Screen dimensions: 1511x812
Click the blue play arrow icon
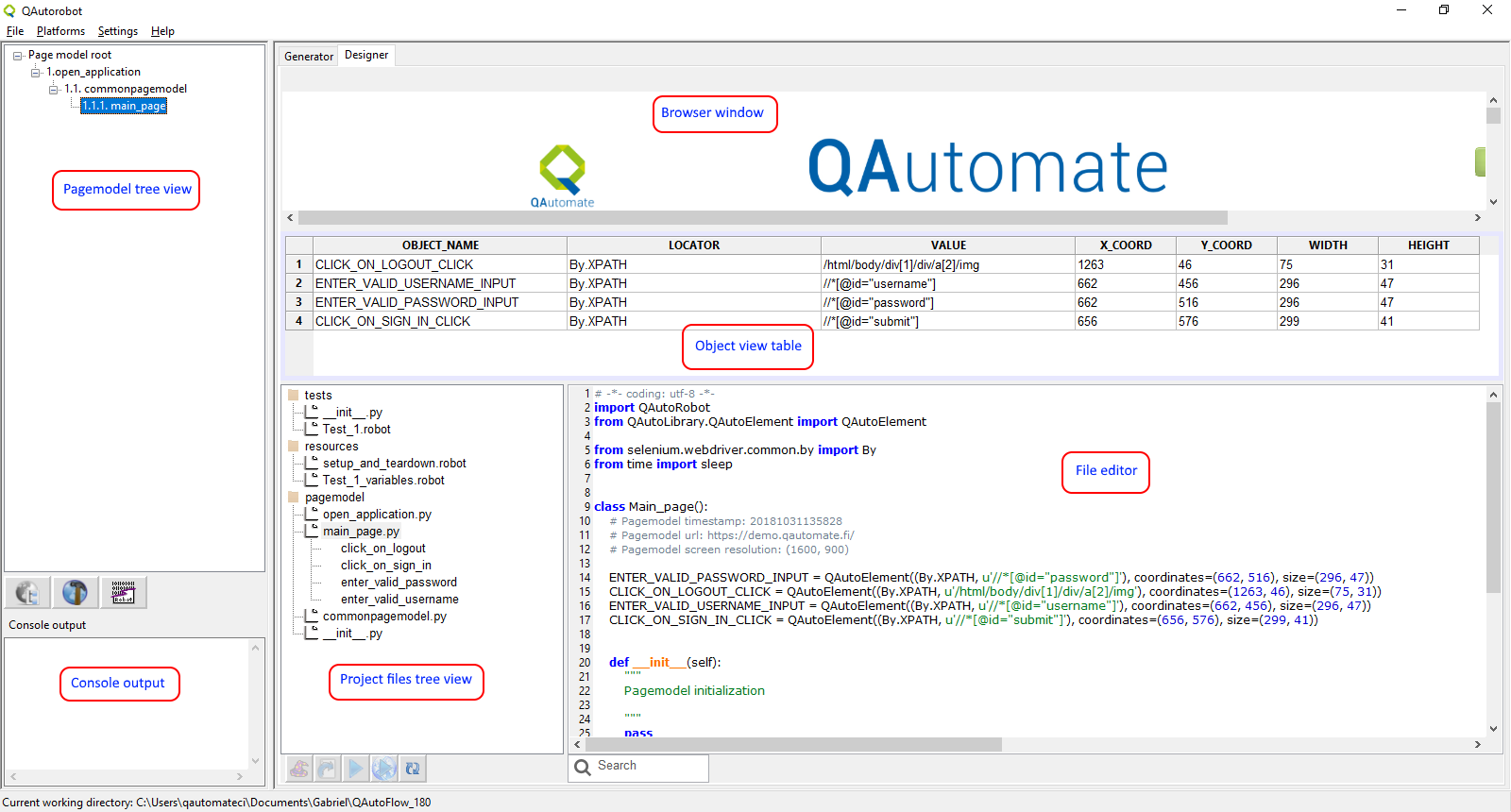pos(355,769)
